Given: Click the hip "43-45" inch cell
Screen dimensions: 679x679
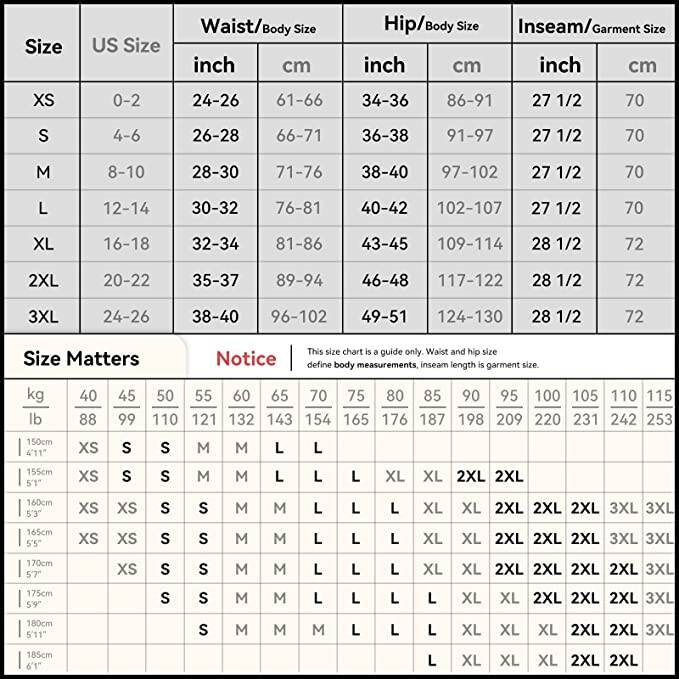Looking at the screenshot, I should 385,245.
